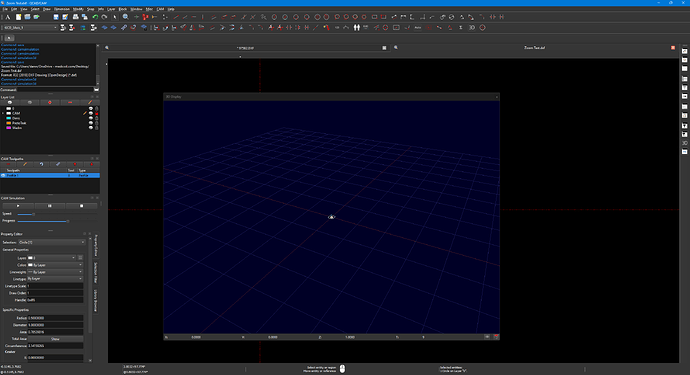Click the Stop simulation button
The image size is (690, 375).
[x=81, y=206]
